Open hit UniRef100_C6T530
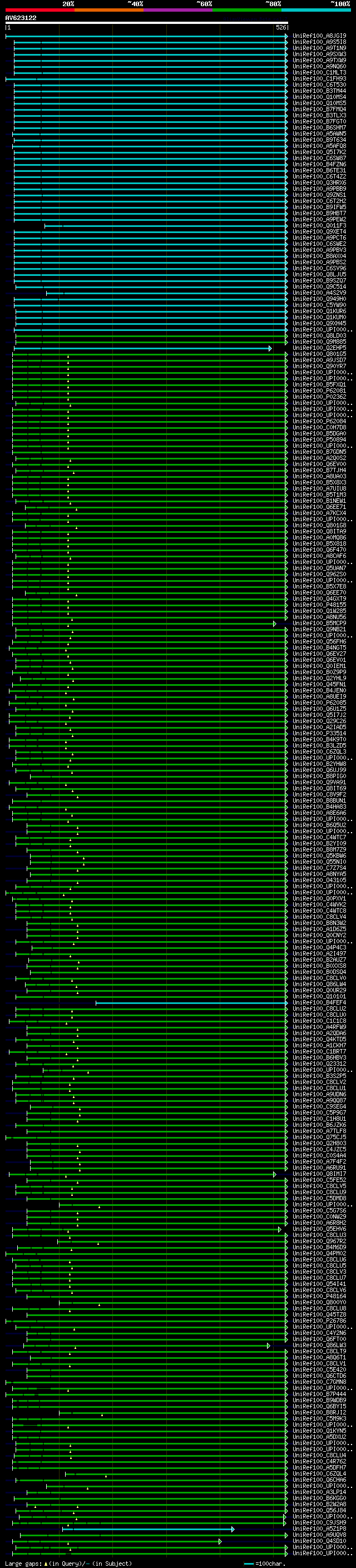 coord(319,85)
